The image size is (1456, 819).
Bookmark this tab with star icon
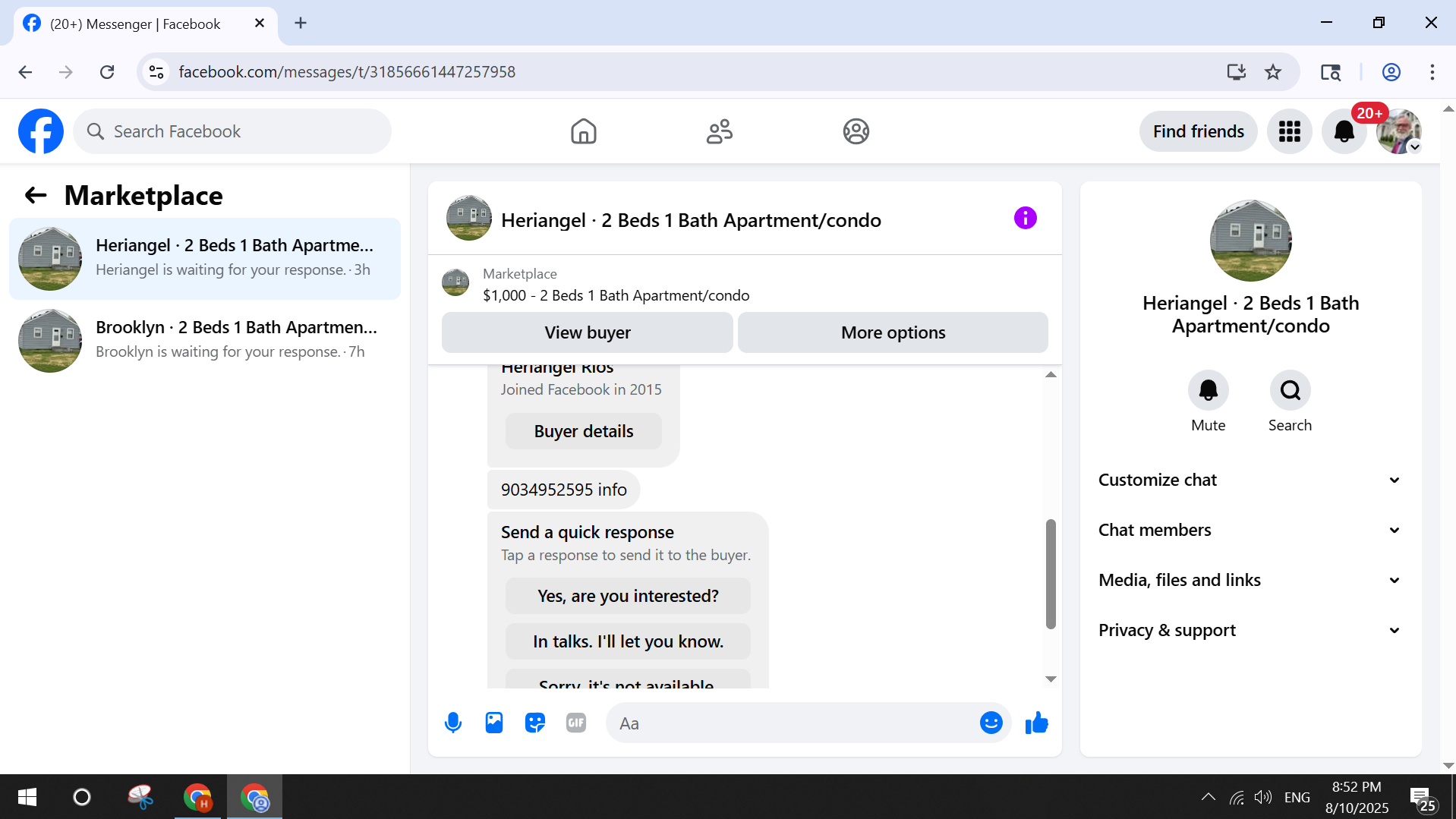tap(1273, 72)
